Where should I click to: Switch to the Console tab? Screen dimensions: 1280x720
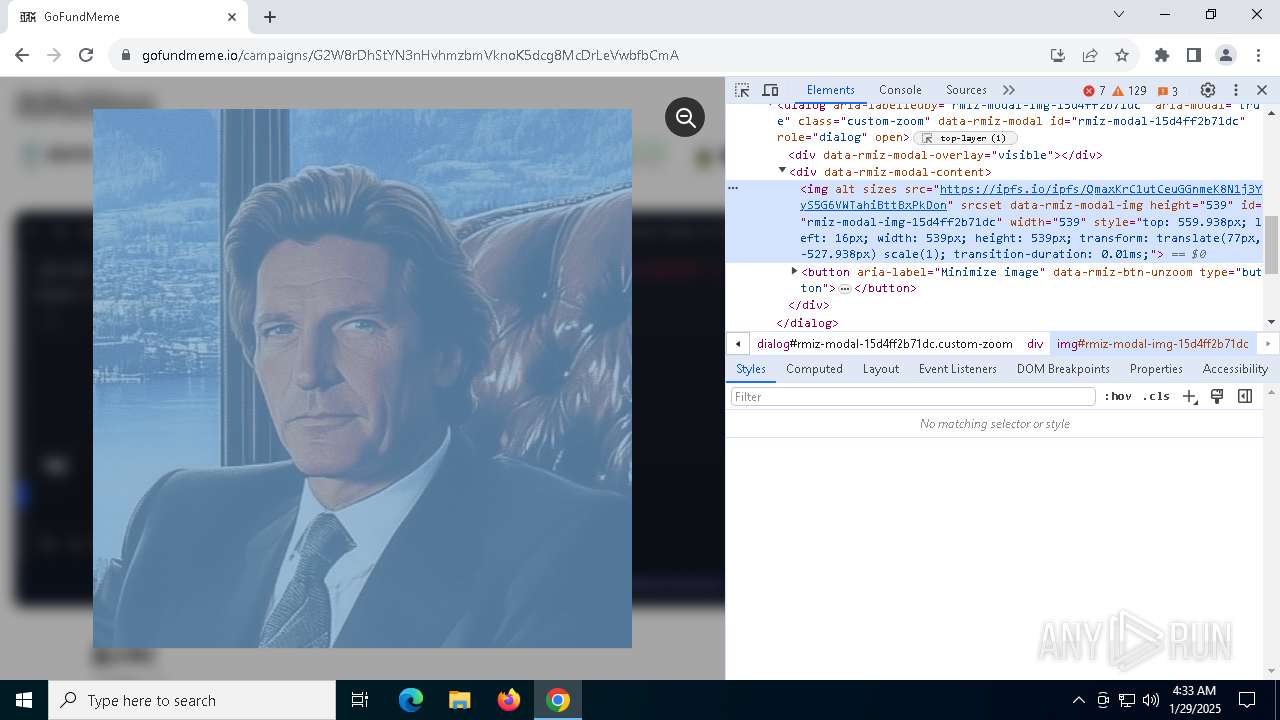pyautogui.click(x=900, y=90)
